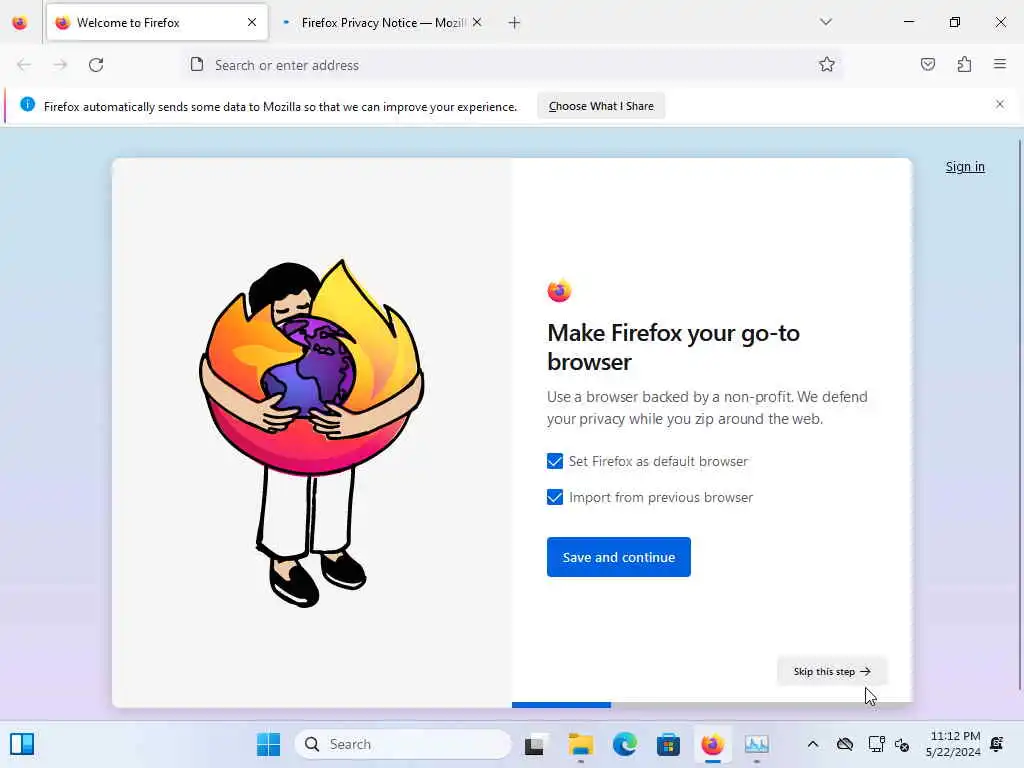Dismiss the data sharing notification bar
1024x768 pixels.
1000,104
